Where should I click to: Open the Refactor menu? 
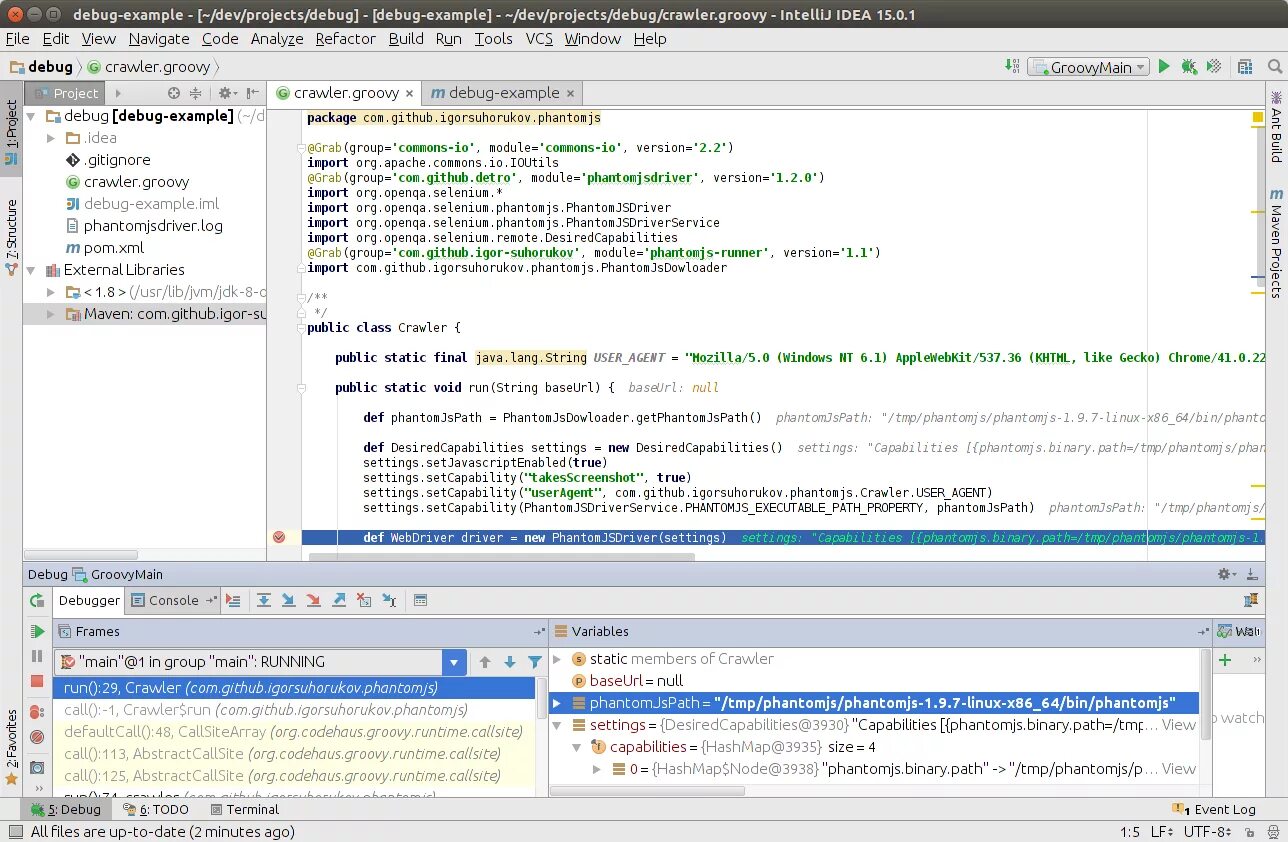[345, 39]
